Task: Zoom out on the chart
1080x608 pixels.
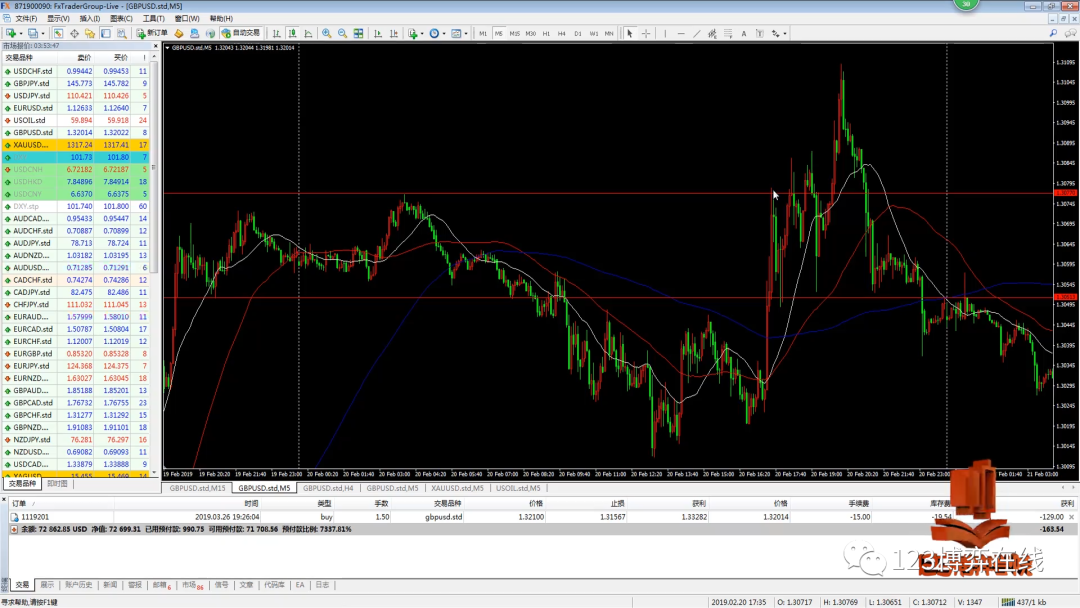Action: point(342,33)
